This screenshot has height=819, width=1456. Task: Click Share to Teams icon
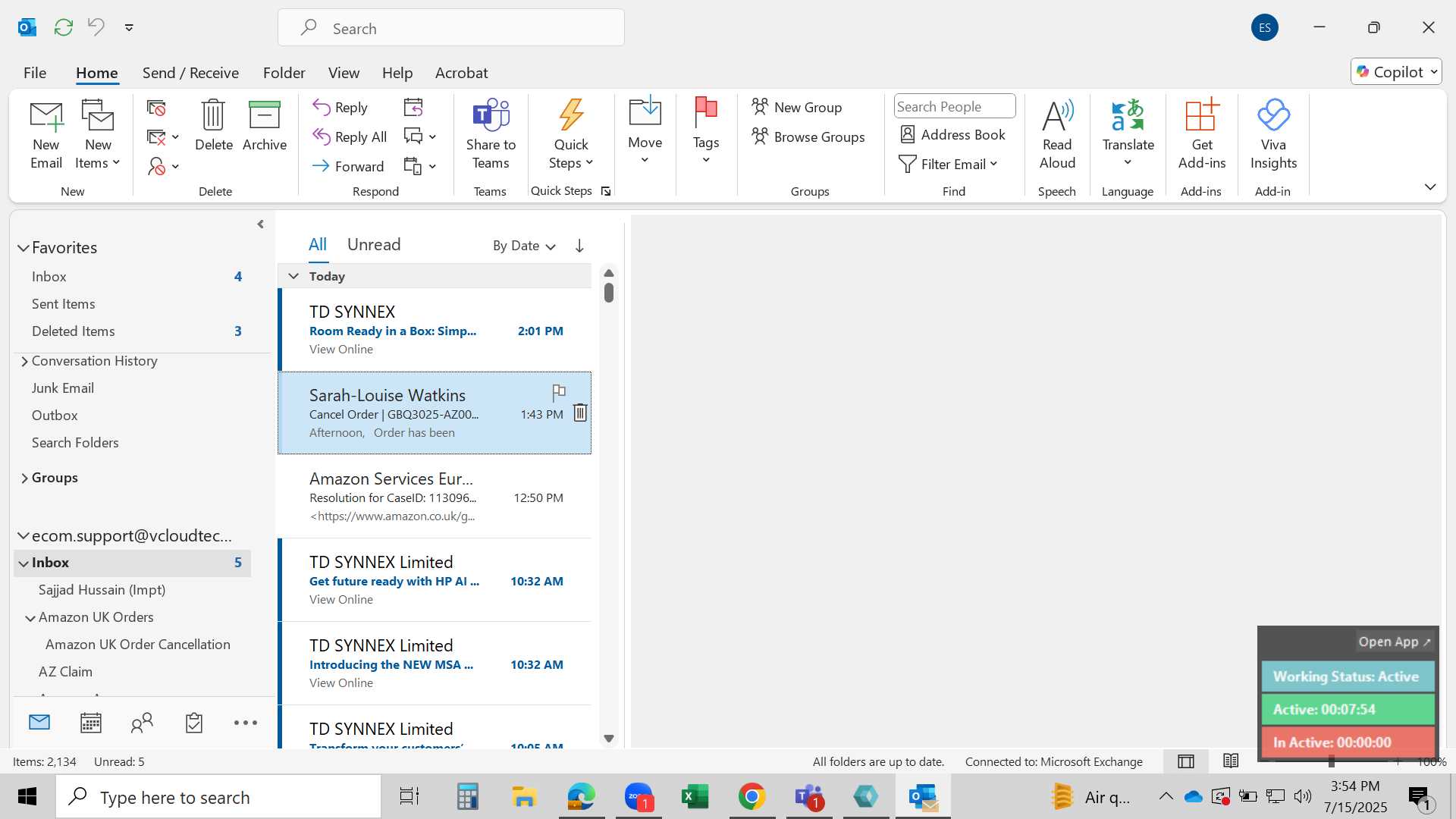pyautogui.click(x=491, y=135)
